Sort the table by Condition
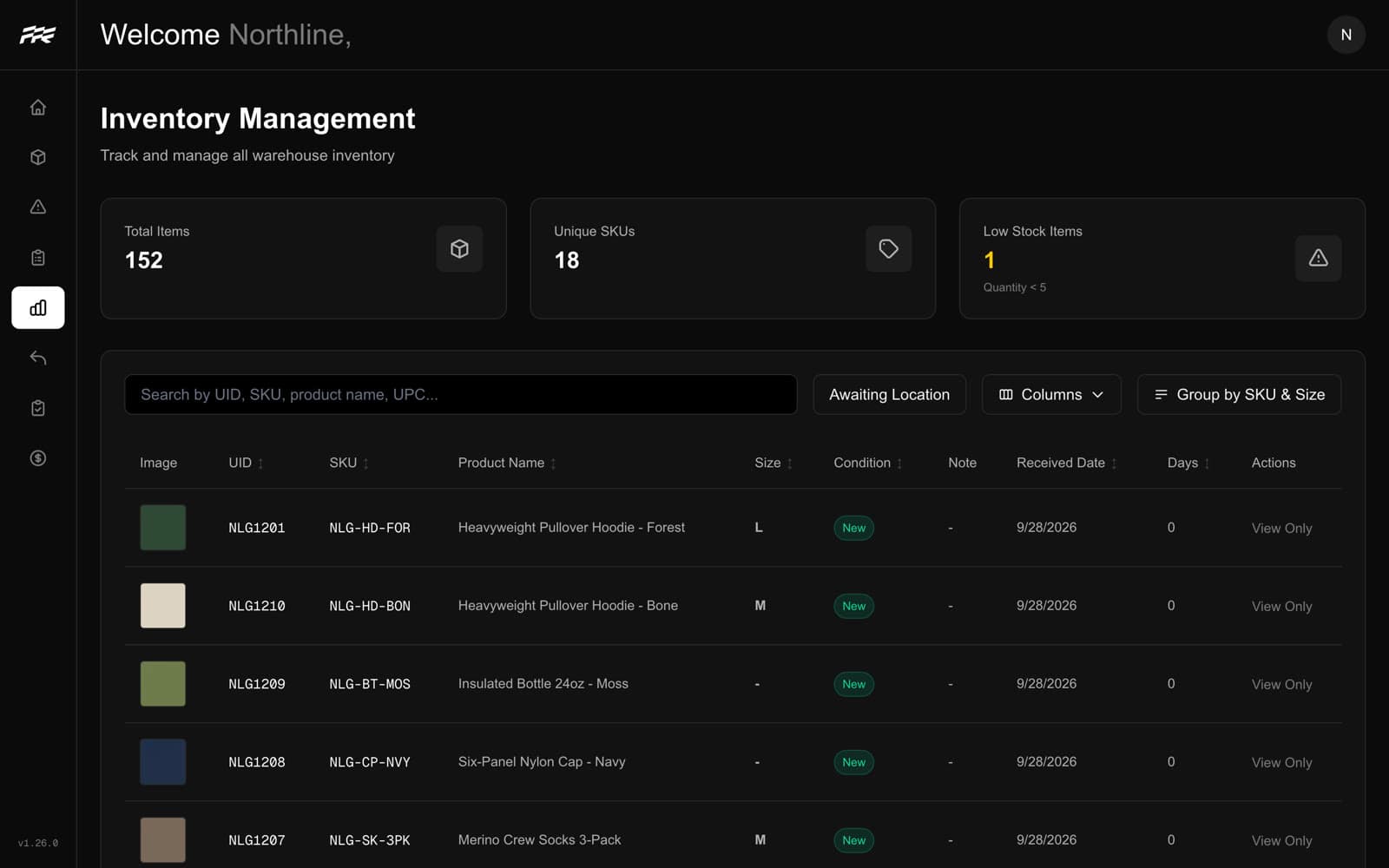The width and height of the screenshot is (1389, 868). (868, 463)
